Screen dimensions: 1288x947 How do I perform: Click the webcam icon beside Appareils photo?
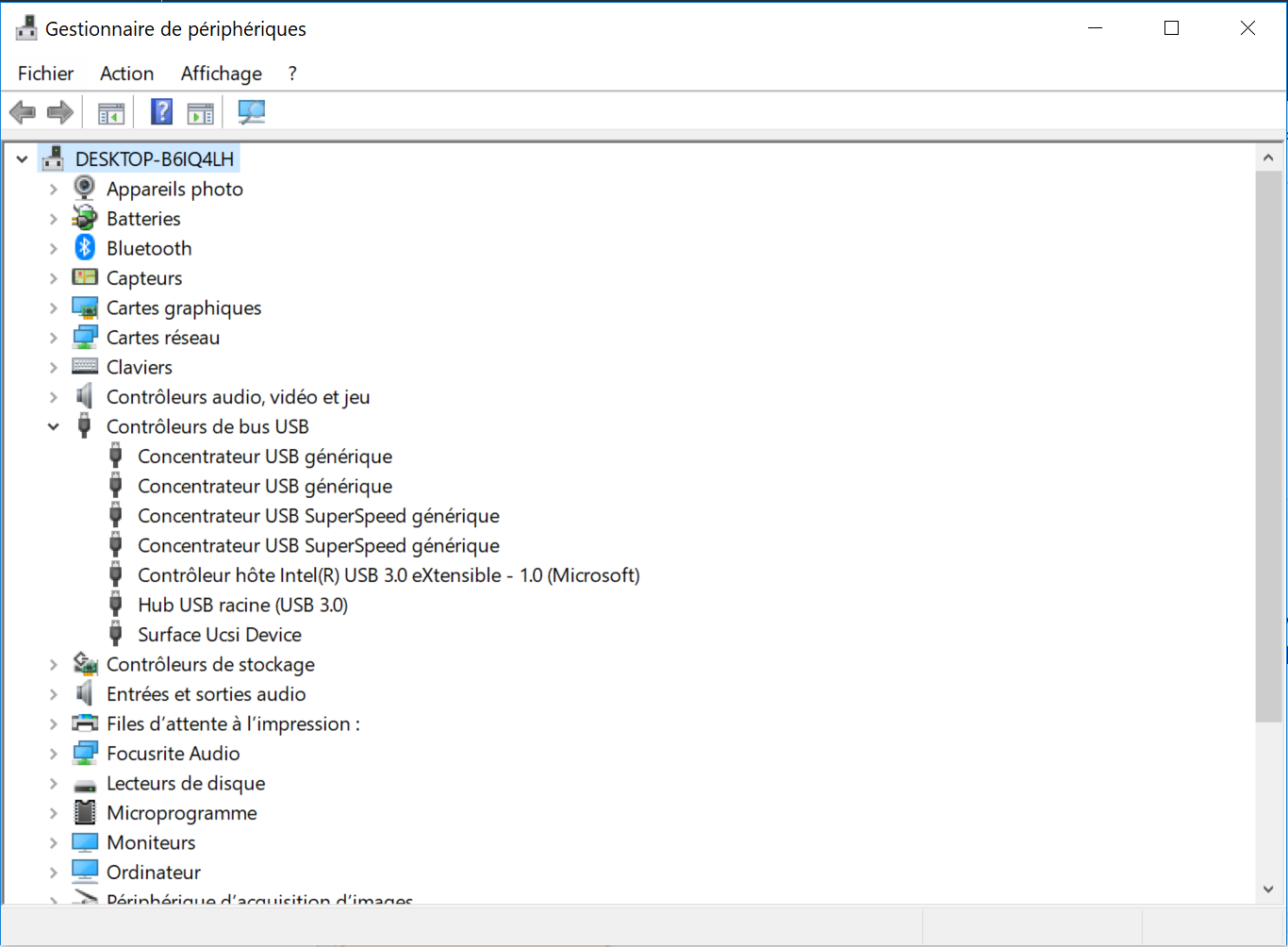click(x=85, y=189)
